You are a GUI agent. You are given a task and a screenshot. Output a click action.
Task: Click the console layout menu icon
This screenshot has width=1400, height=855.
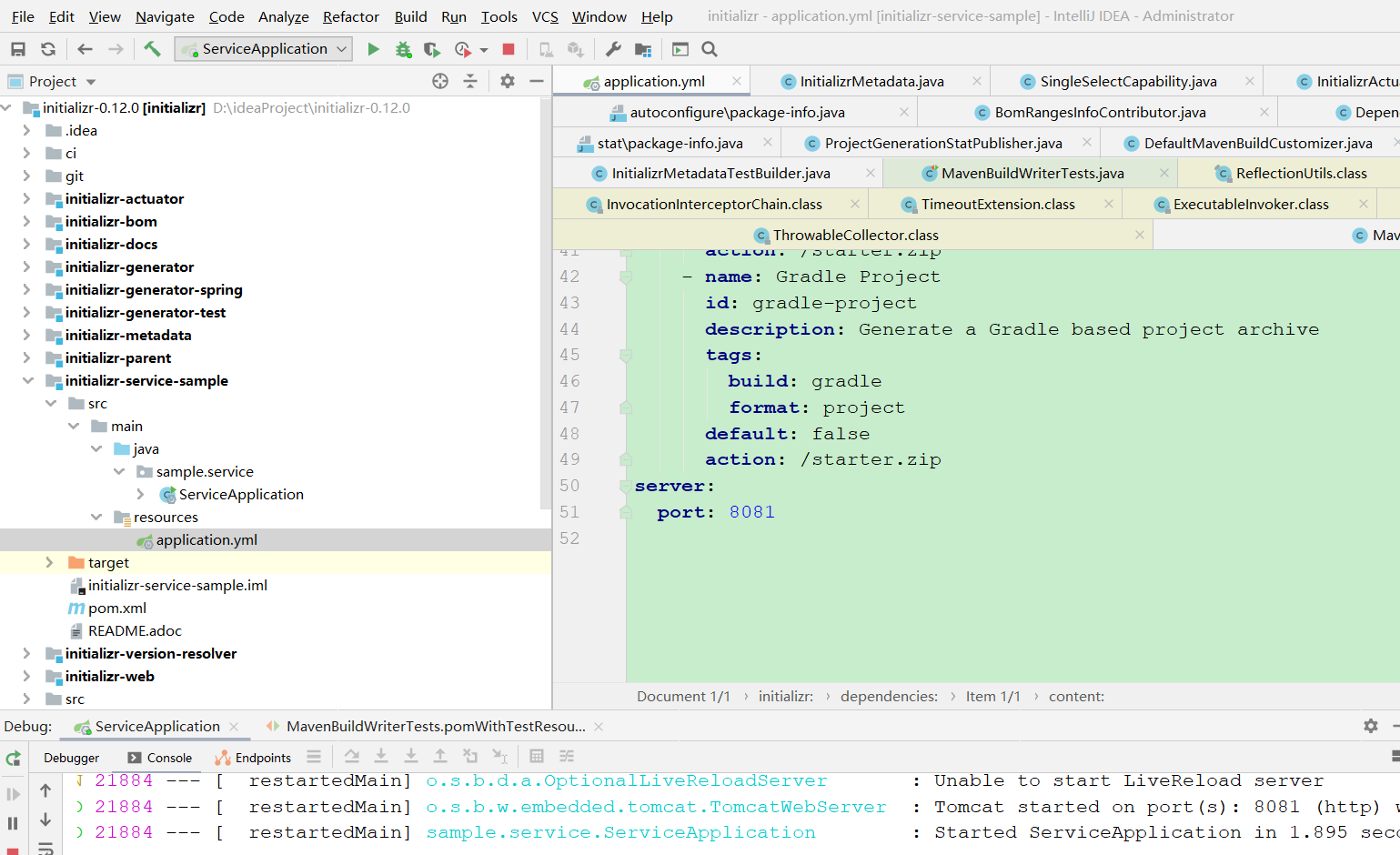pos(314,757)
